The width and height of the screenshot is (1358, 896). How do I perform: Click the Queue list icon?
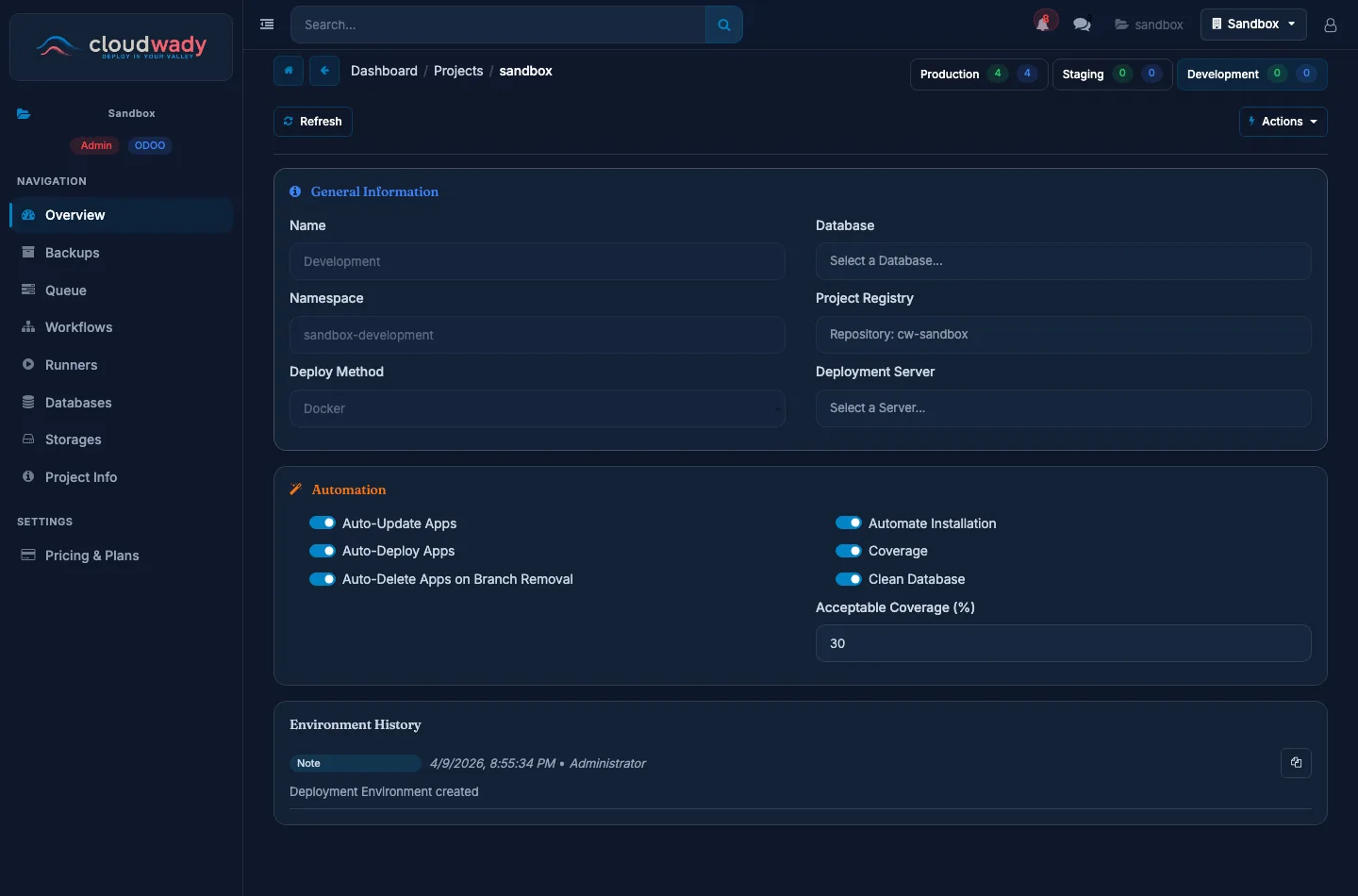(x=28, y=290)
